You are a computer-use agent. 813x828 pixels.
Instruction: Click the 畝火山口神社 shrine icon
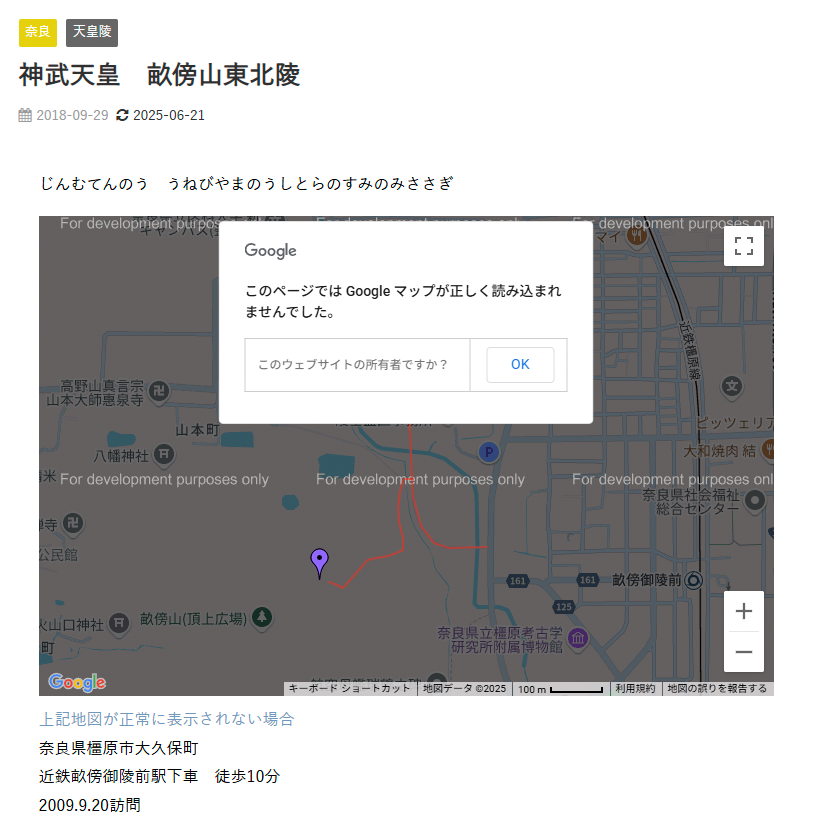point(119,624)
